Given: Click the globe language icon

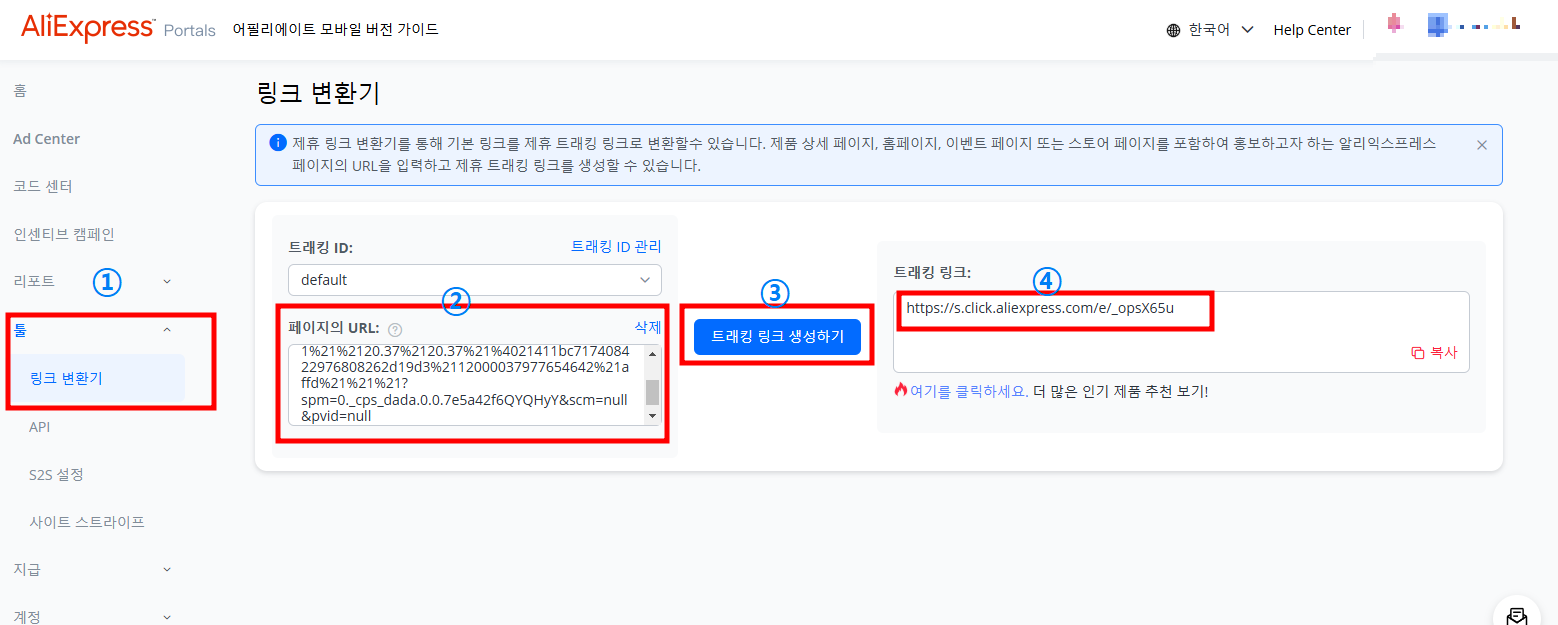Looking at the screenshot, I should [1174, 30].
